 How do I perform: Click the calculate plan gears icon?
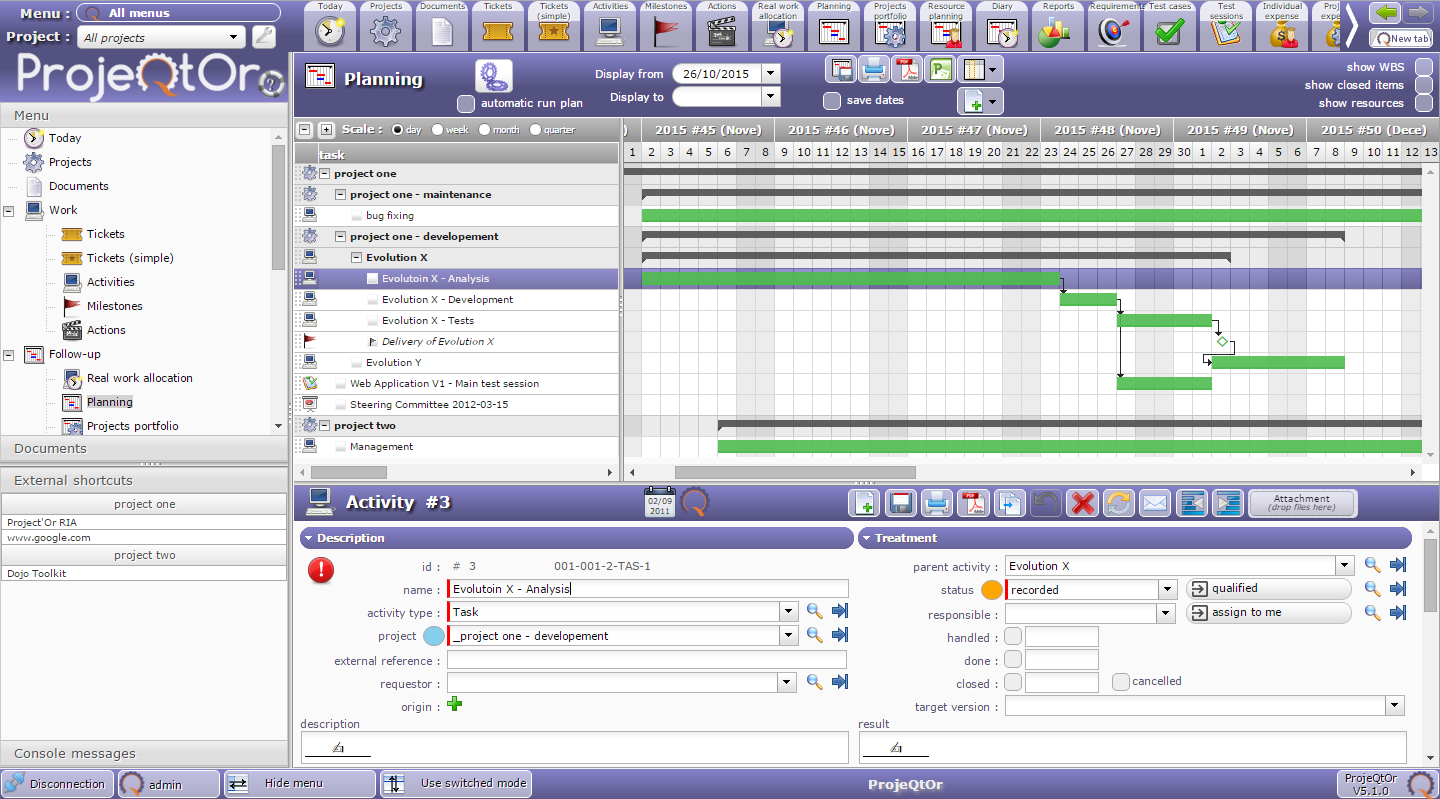[492, 76]
